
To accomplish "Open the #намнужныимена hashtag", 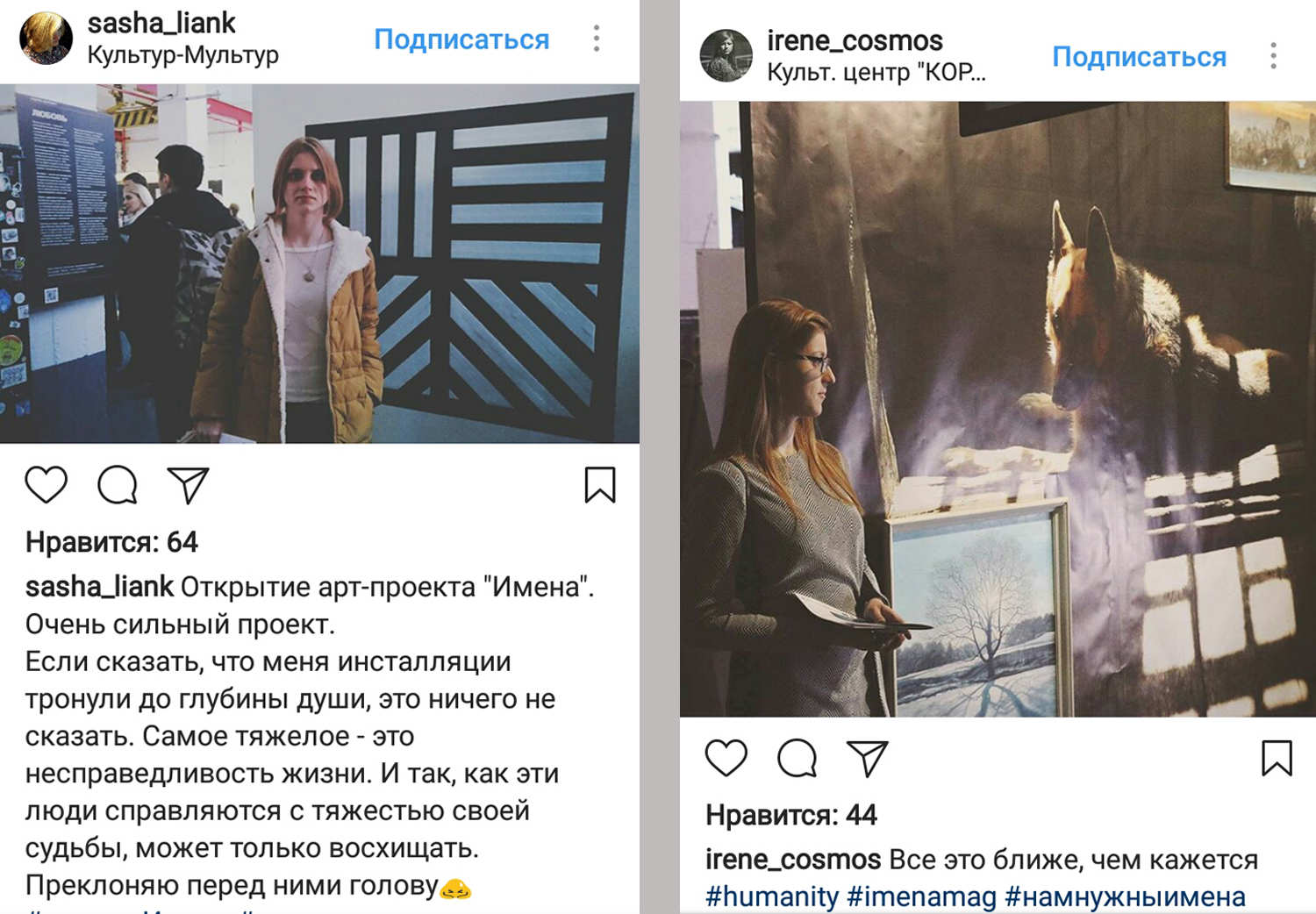I will coord(1126,896).
